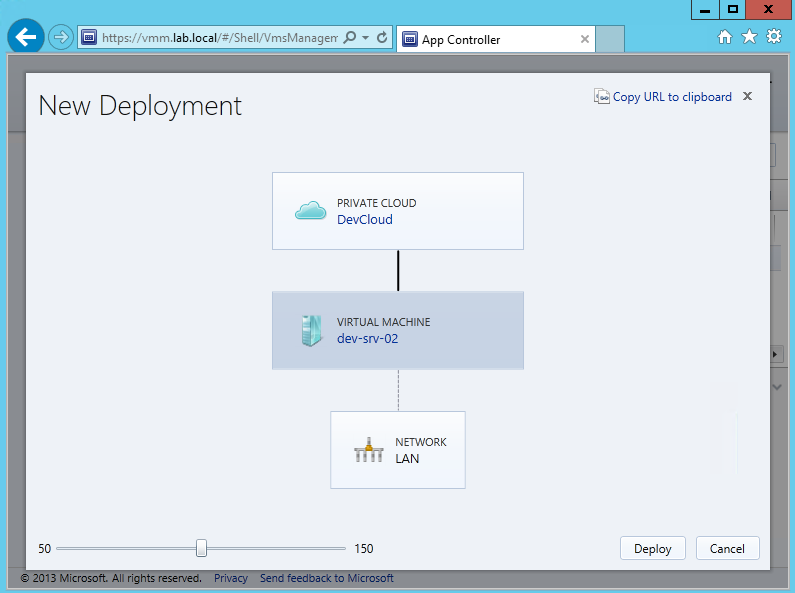
Task: Click the browser Back arrow button
Action: (26, 38)
